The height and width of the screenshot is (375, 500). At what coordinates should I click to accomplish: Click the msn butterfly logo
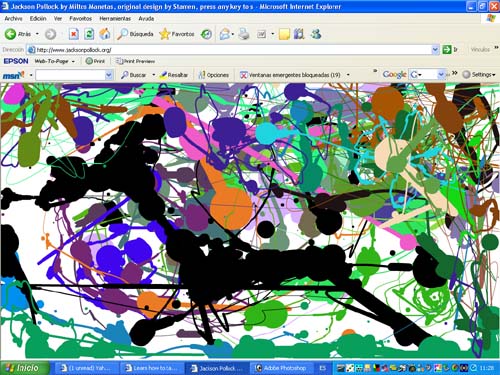point(14,75)
